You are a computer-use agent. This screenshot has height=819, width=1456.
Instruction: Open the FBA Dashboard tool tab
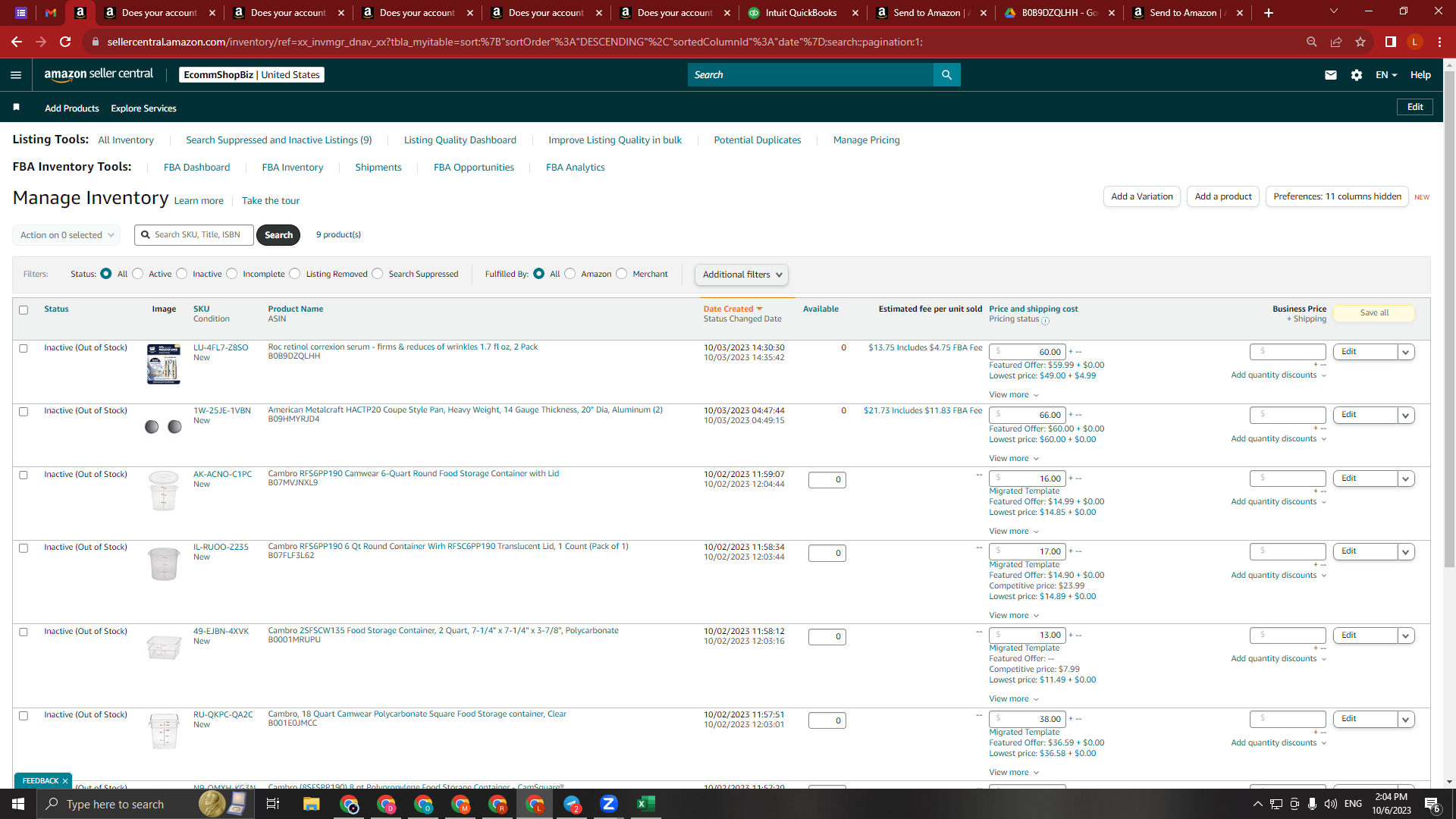pyautogui.click(x=196, y=168)
